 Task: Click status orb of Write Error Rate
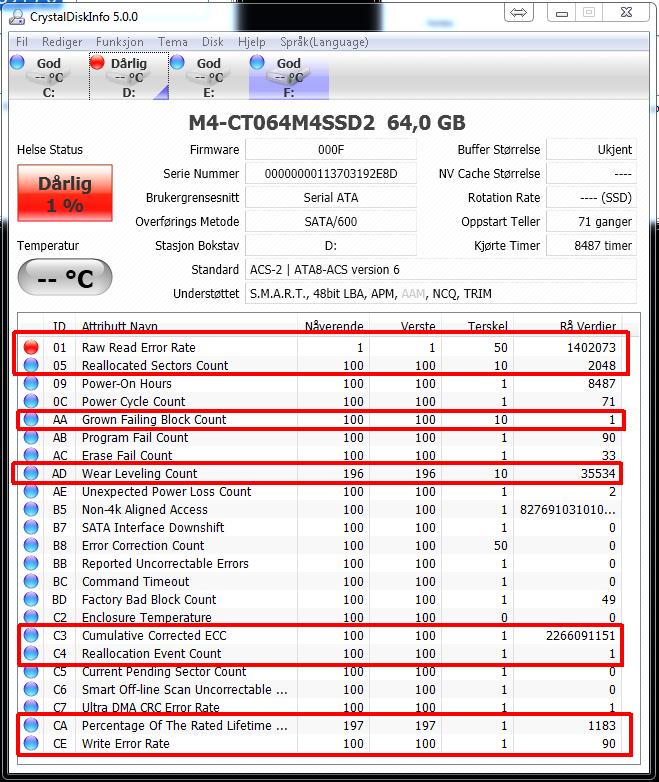(31, 743)
